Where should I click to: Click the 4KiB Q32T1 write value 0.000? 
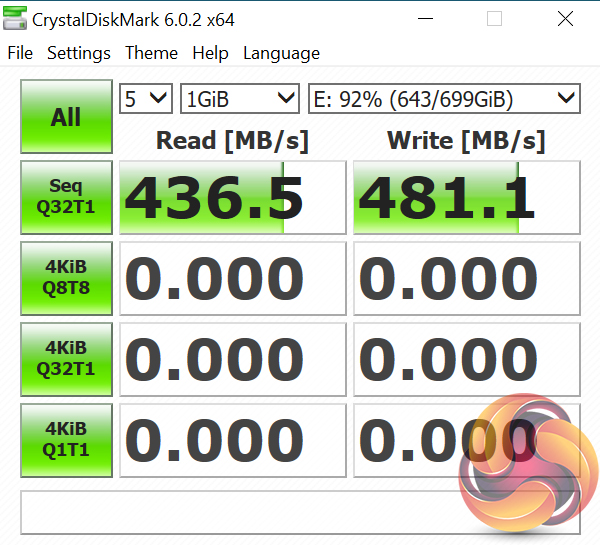pos(467,359)
